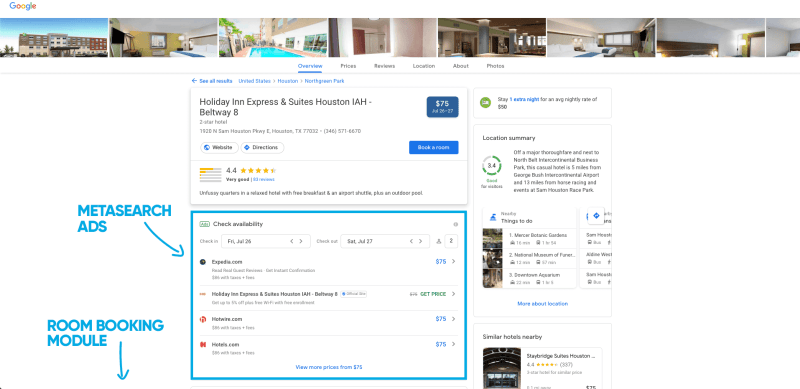The height and width of the screenshot is (389, 800).
Task: Open Houston breadcrumb link
Action: tap(288, 81)
